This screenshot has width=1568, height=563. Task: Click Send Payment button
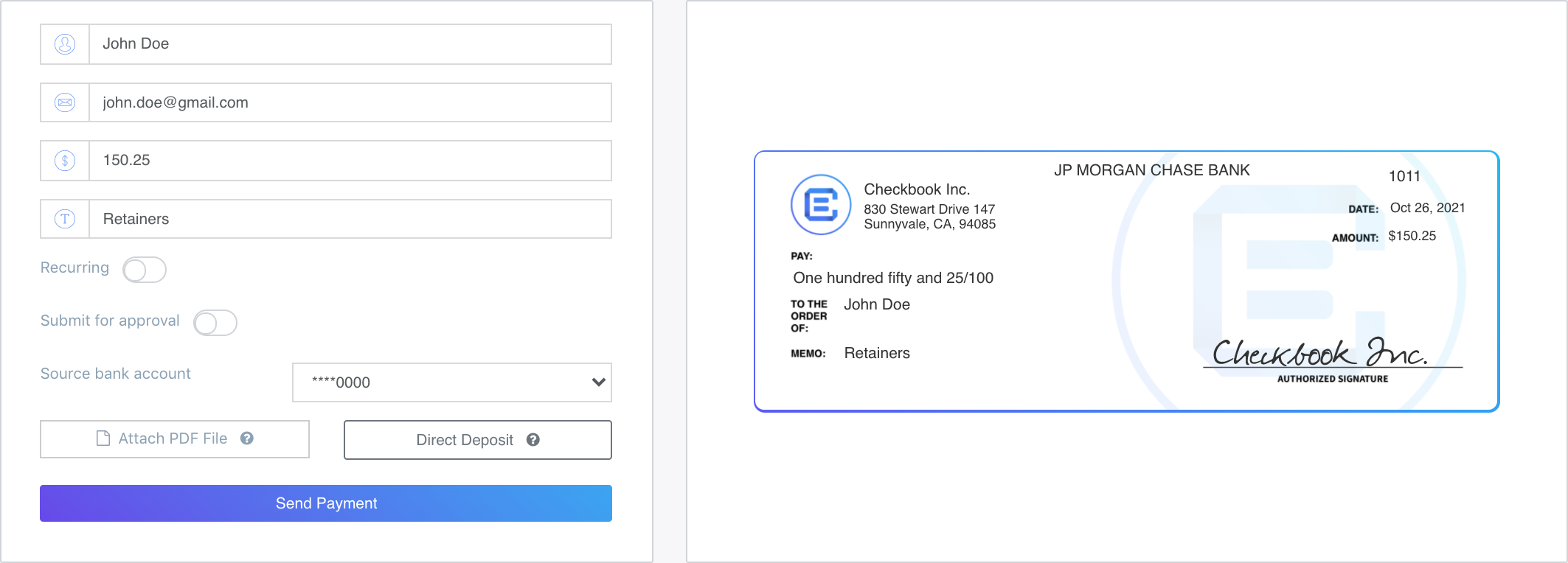point(326,503)
